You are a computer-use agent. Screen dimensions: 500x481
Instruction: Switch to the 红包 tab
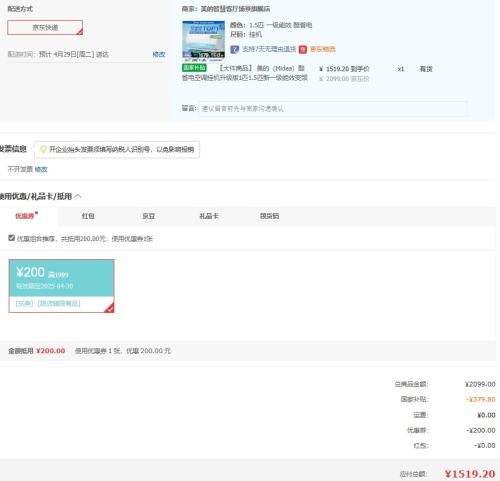click(88, 216)
